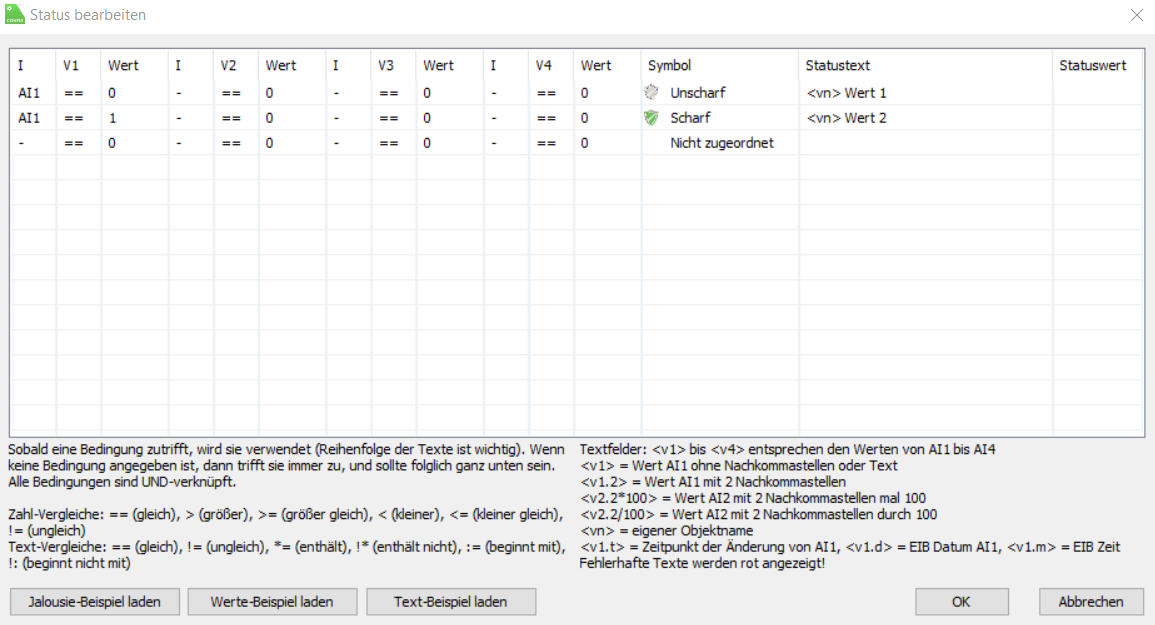Click V2 operator == in the Scharf row

(236, 118)
